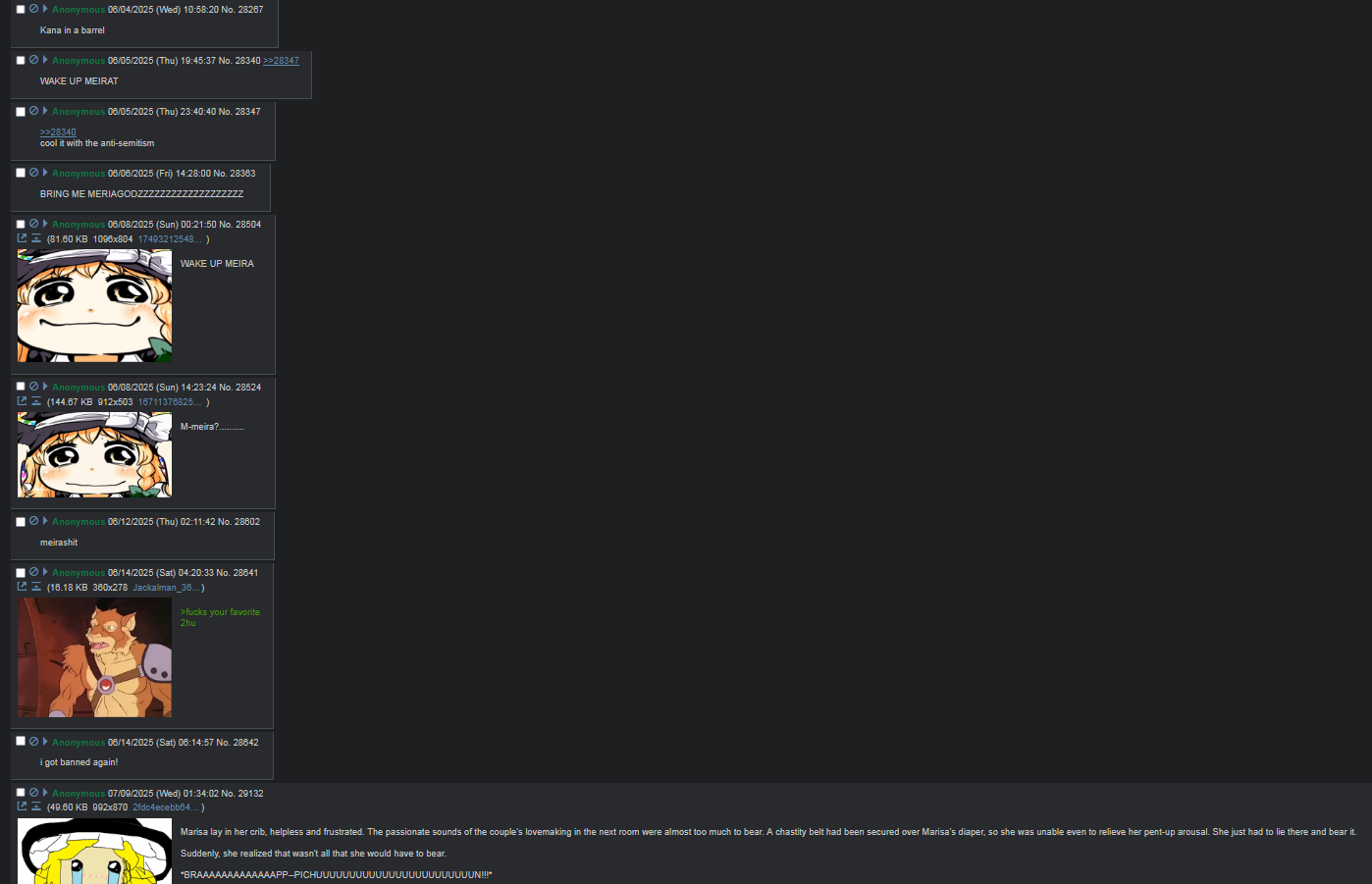Expand the Jackalman cartoon thumbnail
The width and height of the screenshot is (1372, 884).
[x=94, y=657]
